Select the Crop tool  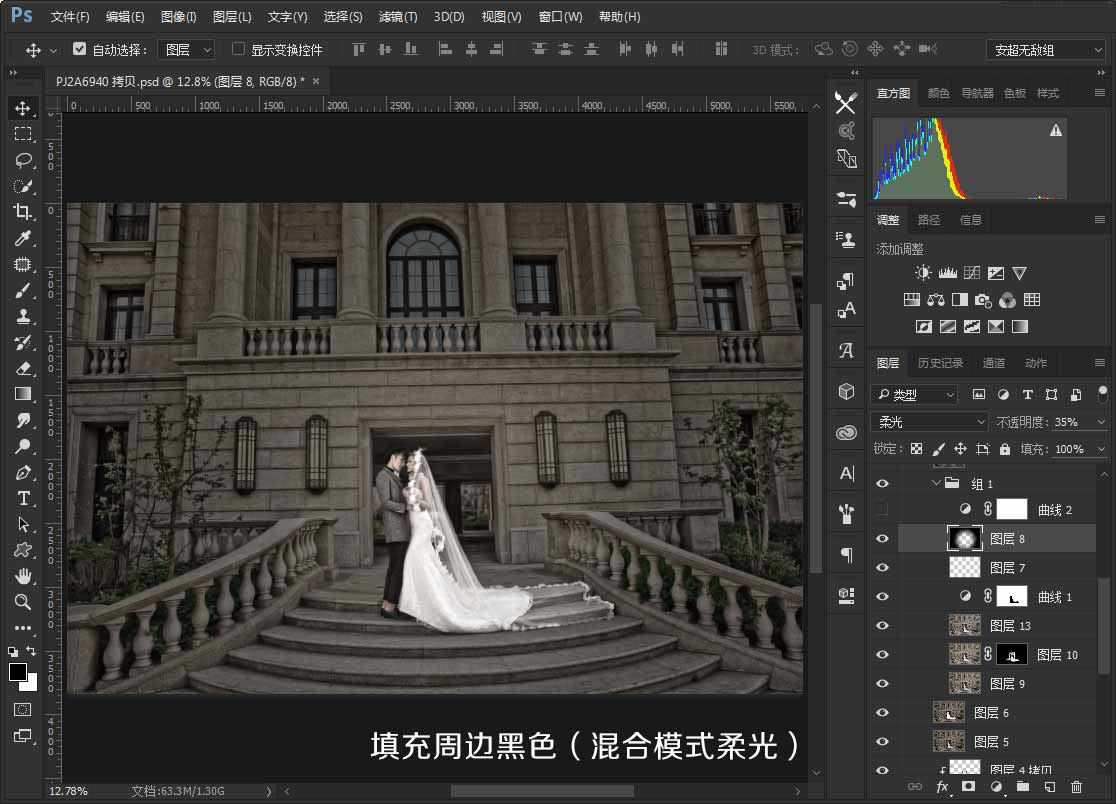(x=24, y=212)
